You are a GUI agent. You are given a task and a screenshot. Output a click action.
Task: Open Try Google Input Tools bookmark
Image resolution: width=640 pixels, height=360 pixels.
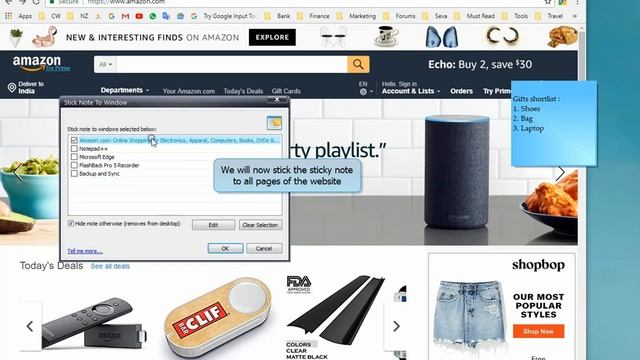point(223,16)
